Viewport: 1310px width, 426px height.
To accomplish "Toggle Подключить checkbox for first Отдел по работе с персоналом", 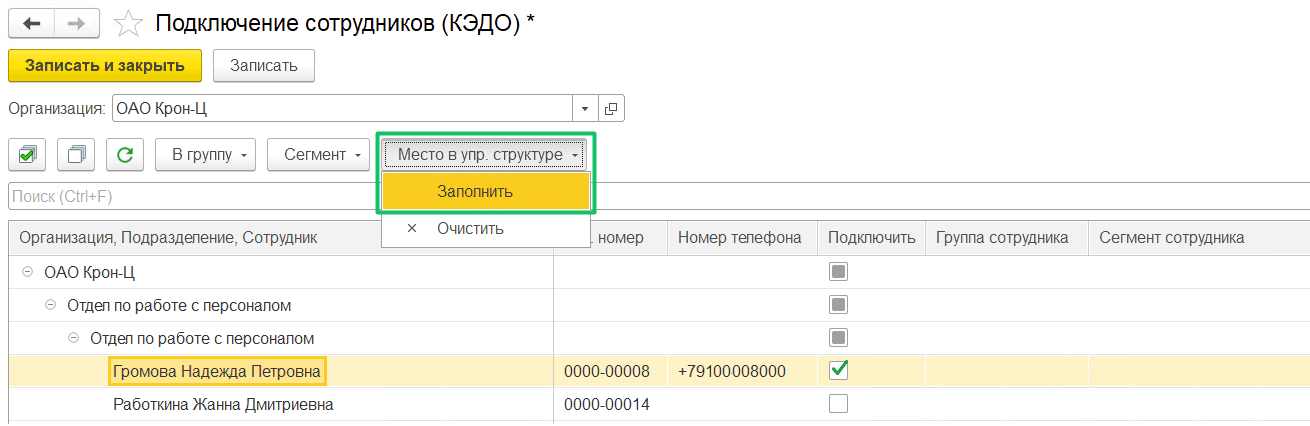I will click(838, 305).
